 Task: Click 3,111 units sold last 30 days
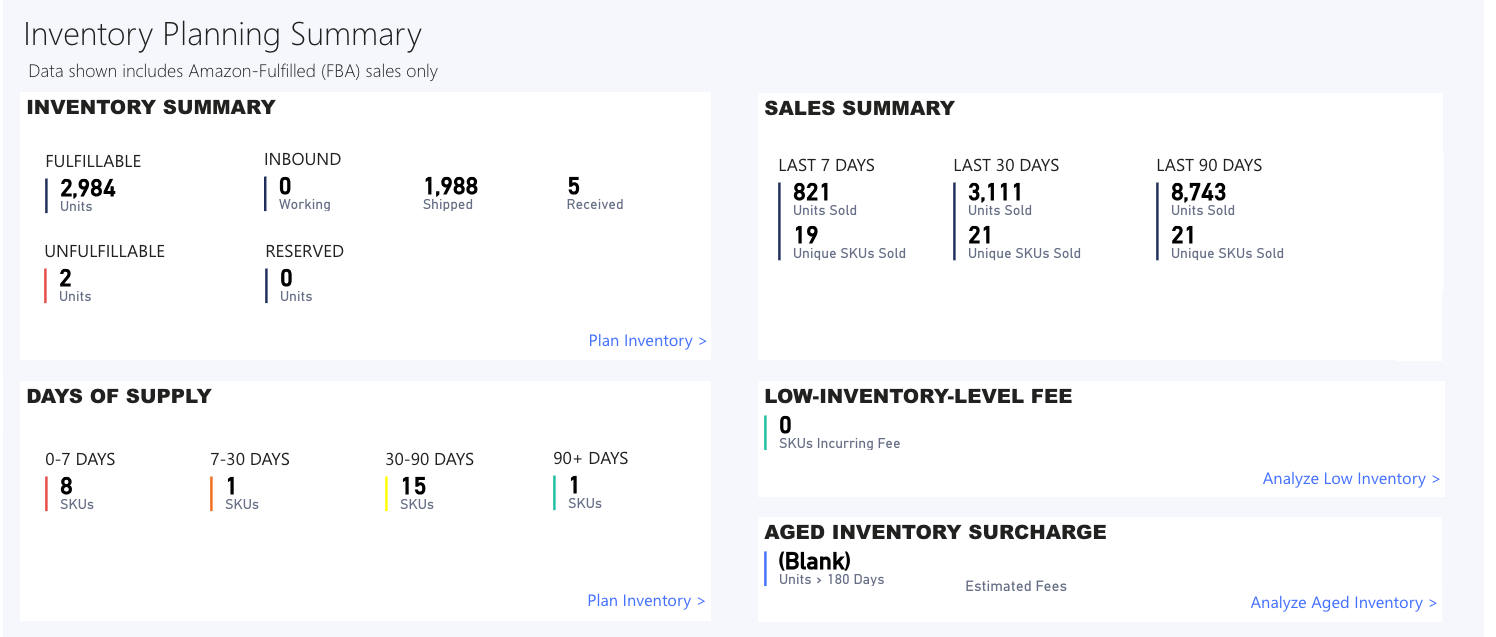coord(995,192)
